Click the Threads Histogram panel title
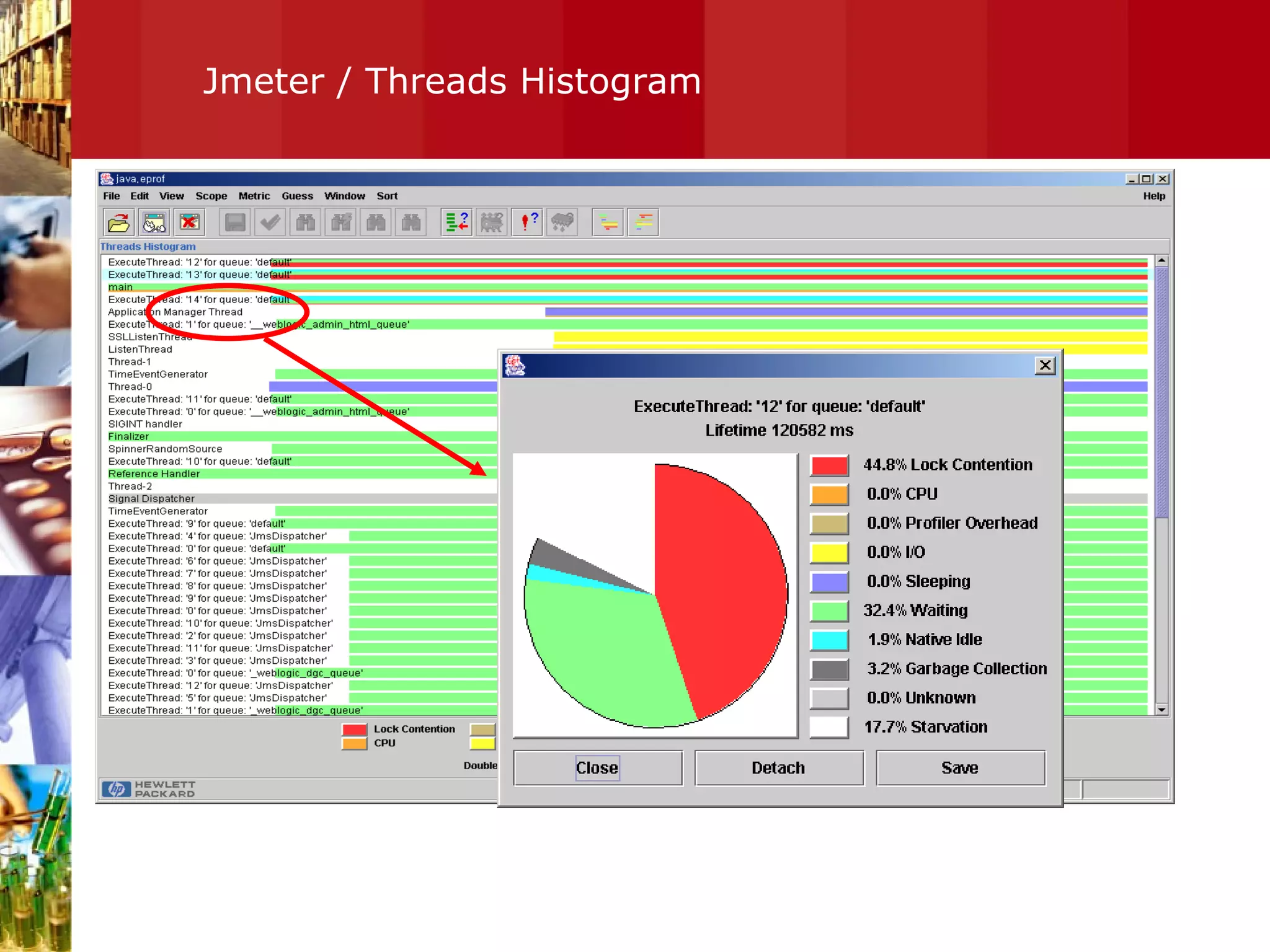Image resolution: width=1270 pixels, height=952 pixels. [x=148, y=247]
